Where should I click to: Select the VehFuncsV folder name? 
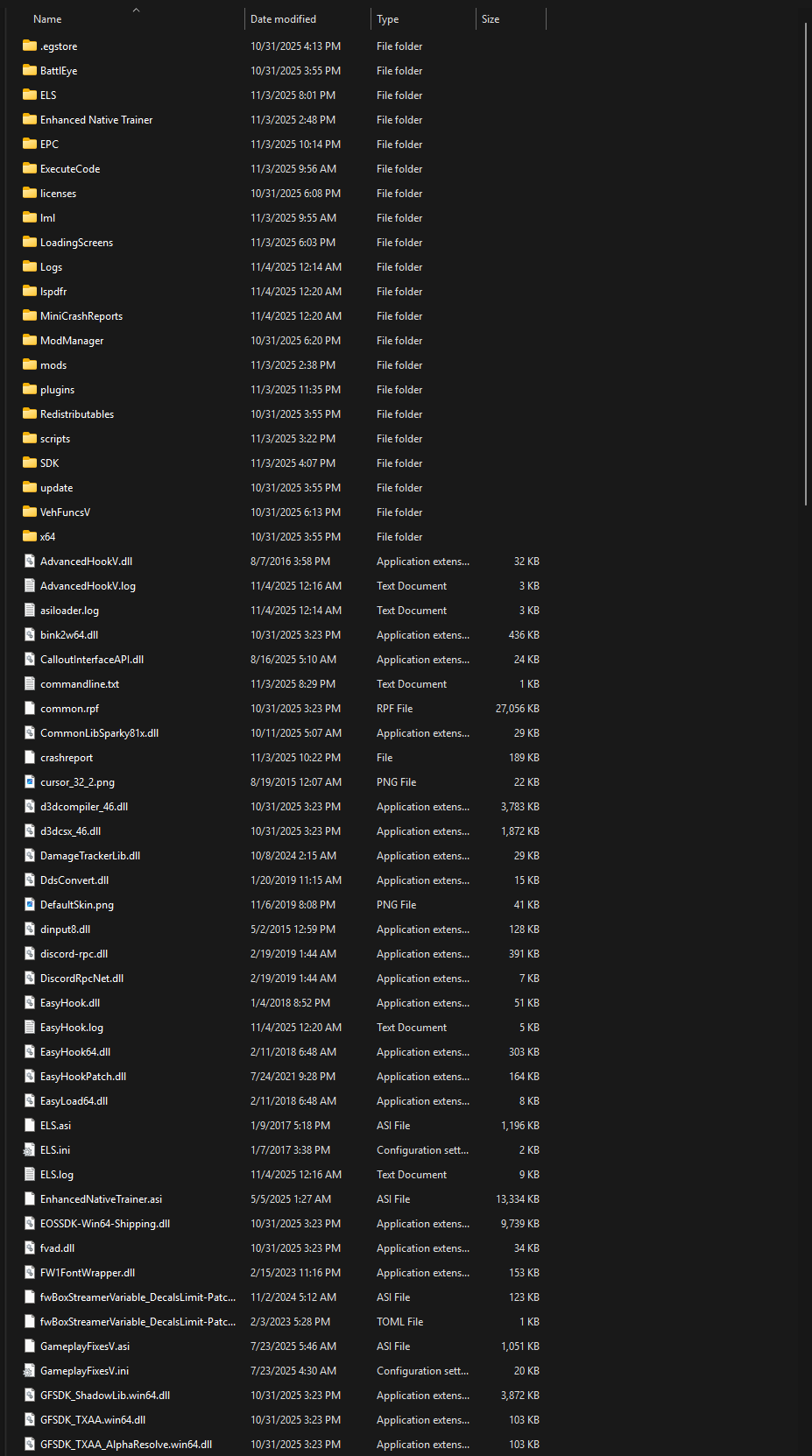[65, 512]
